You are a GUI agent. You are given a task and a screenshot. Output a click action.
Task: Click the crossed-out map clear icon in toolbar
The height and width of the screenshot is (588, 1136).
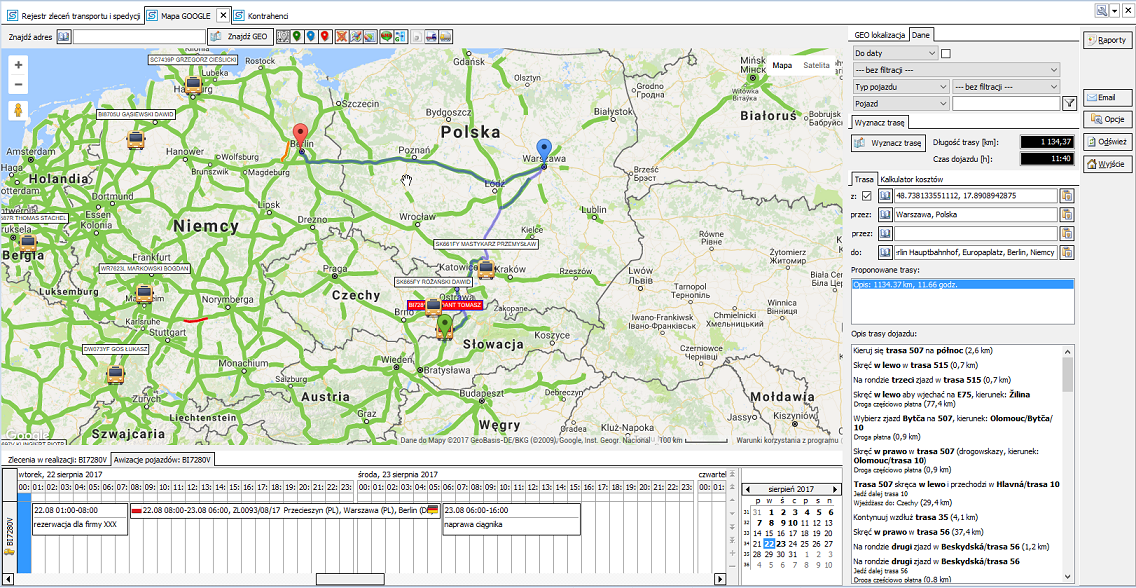342,36
